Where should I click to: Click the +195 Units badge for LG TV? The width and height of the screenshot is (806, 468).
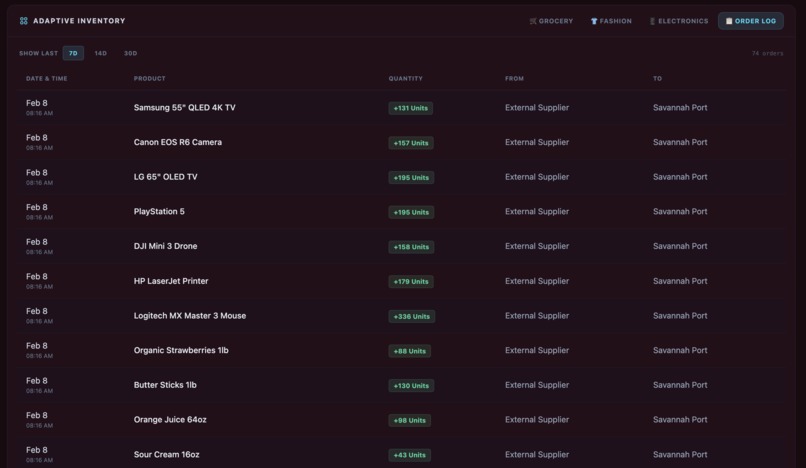(411, 177)
